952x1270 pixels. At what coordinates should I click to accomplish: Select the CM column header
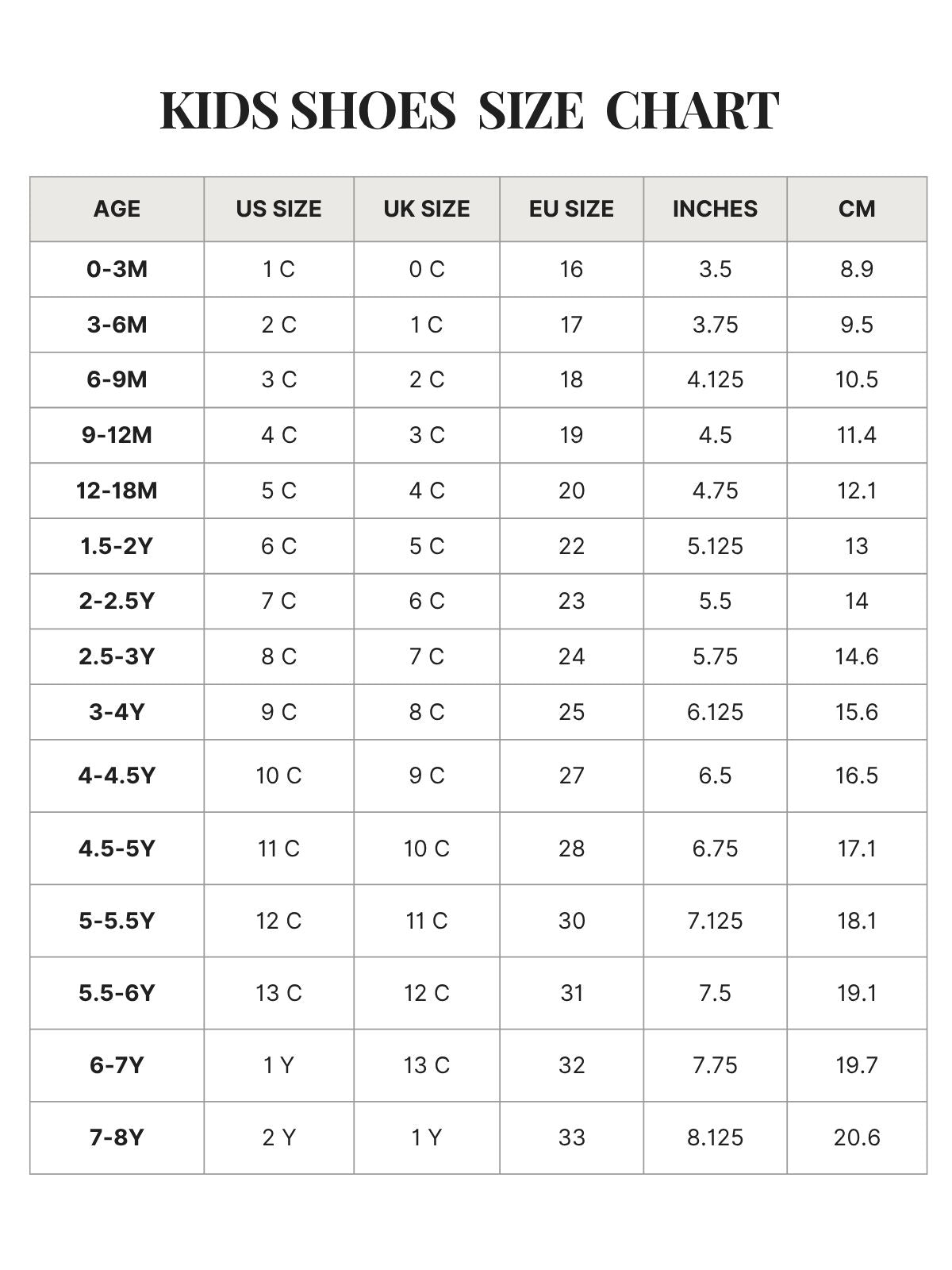(857, 209)
